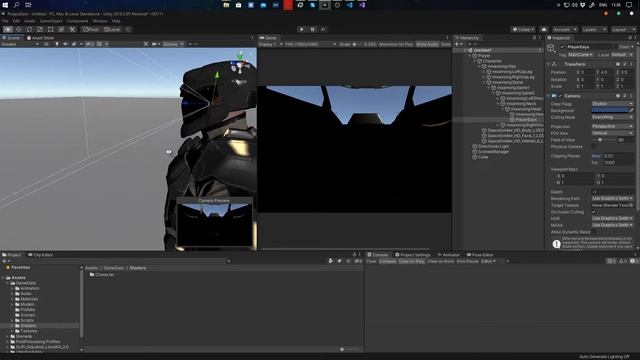
Task: Open Transform component preset icon
Action: [624, 64]
